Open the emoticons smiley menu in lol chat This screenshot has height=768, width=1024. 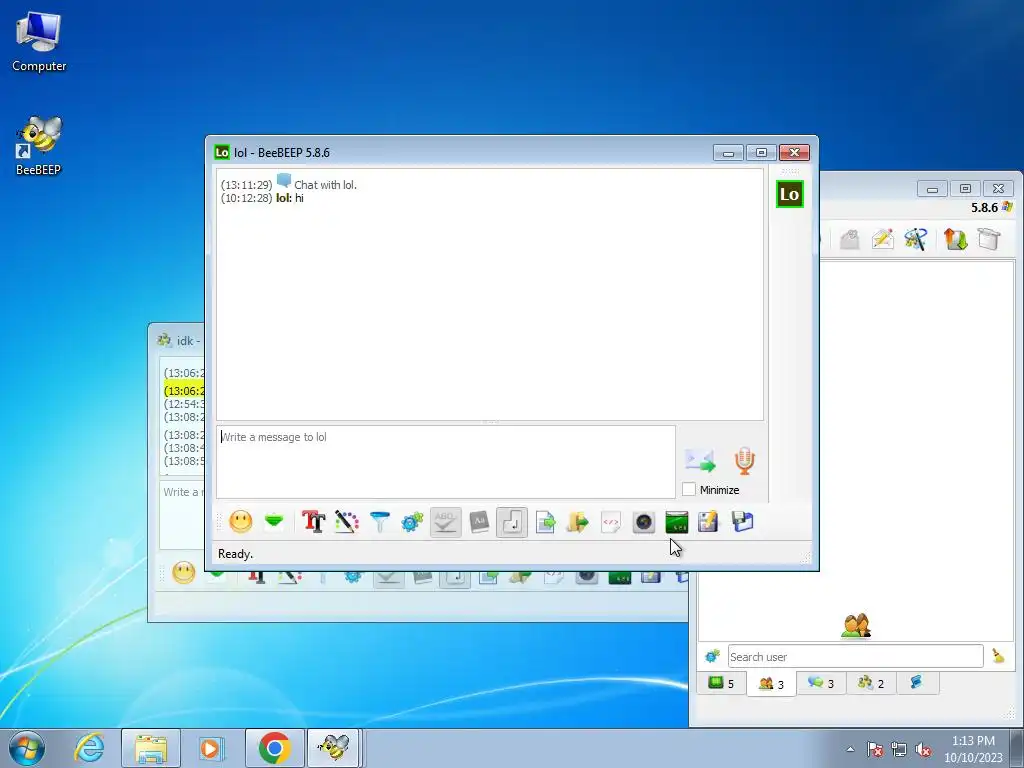(x=240, y=522)
